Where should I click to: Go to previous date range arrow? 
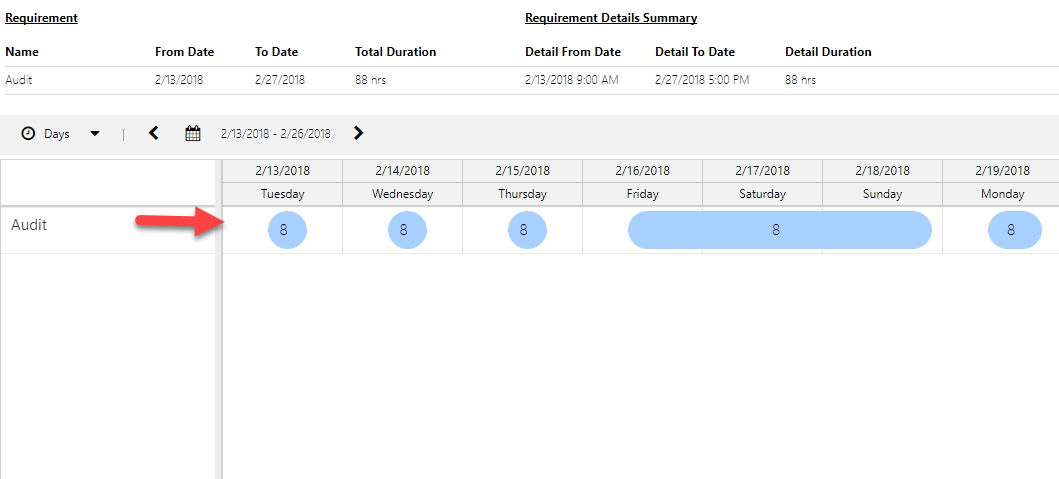click(154, 133)
